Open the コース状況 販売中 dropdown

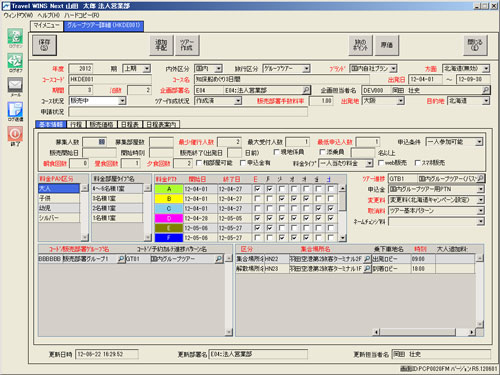tap(122, 101)
